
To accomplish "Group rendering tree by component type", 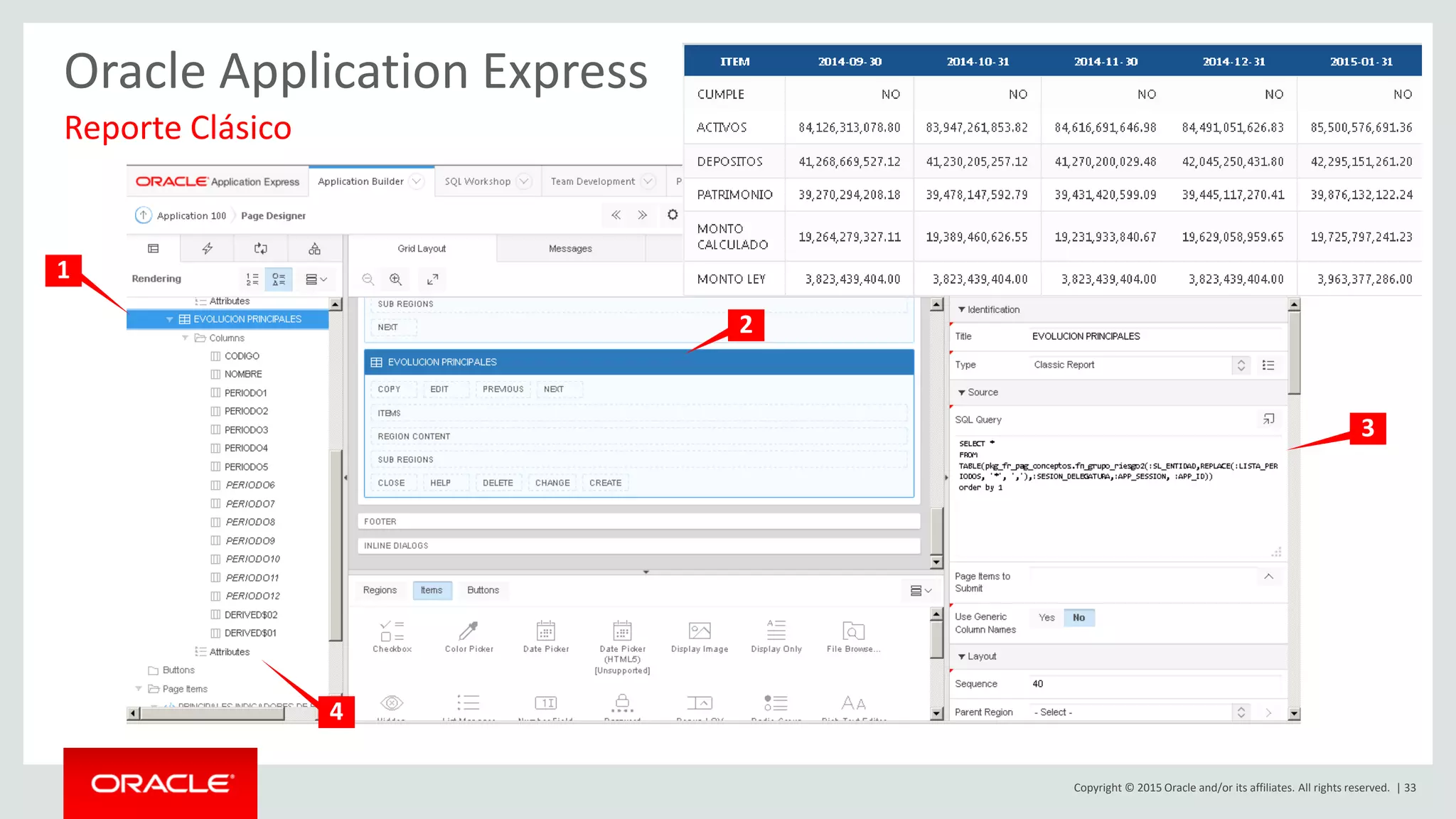I will 279,279.
